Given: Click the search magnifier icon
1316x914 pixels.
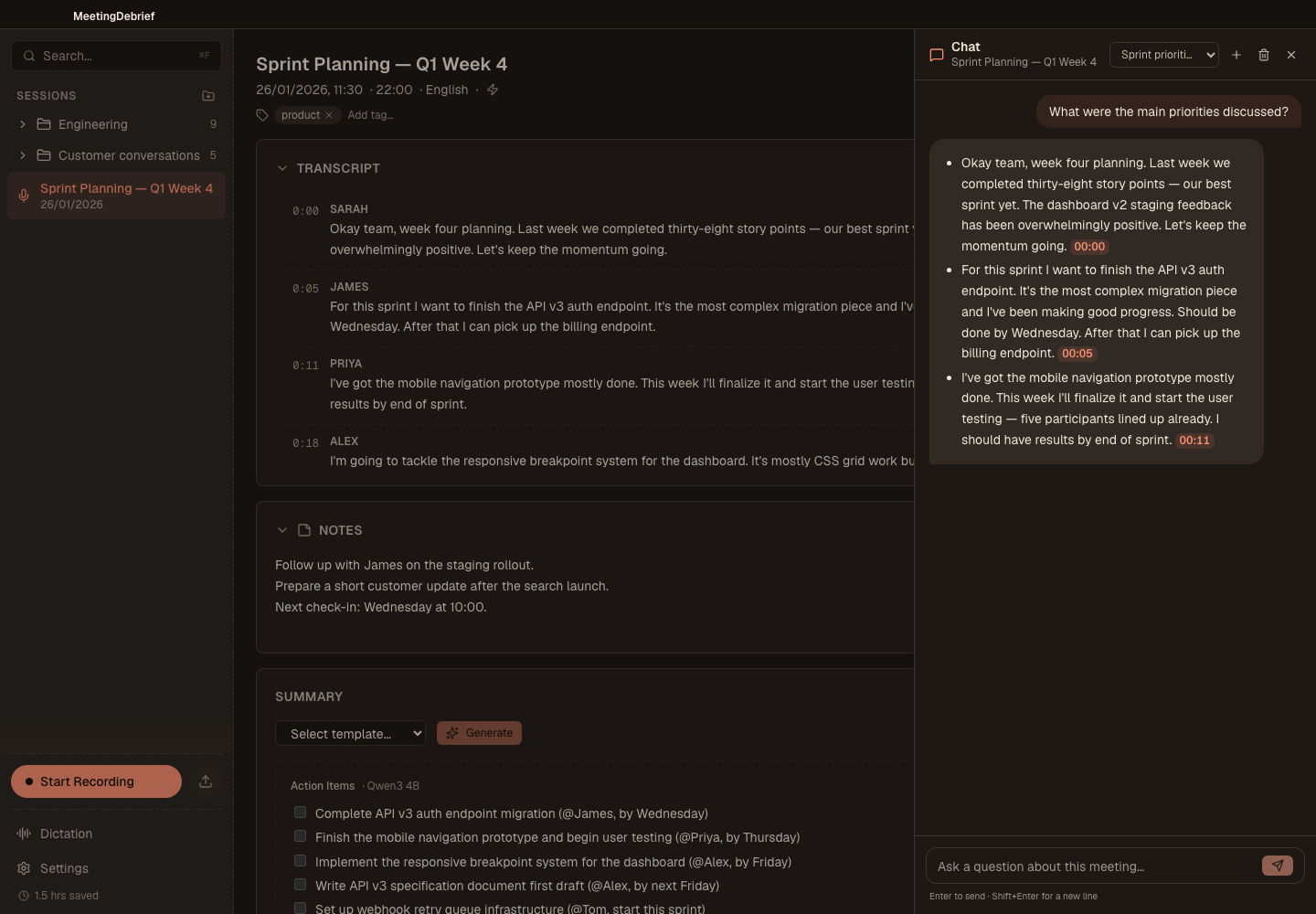Looking at the screenshot, I should [x=29, y=56].
